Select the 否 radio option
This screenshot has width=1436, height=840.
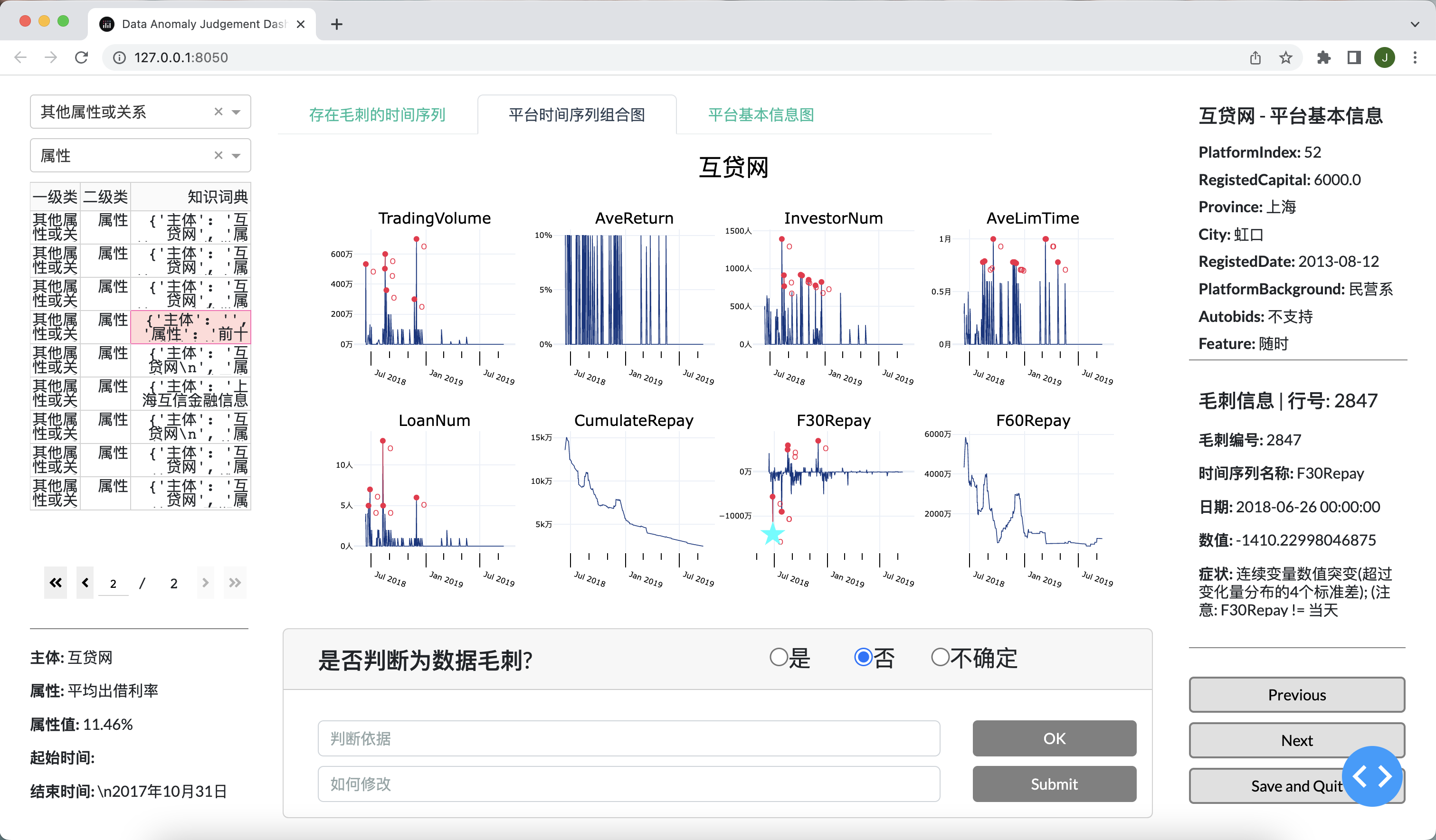863,657
